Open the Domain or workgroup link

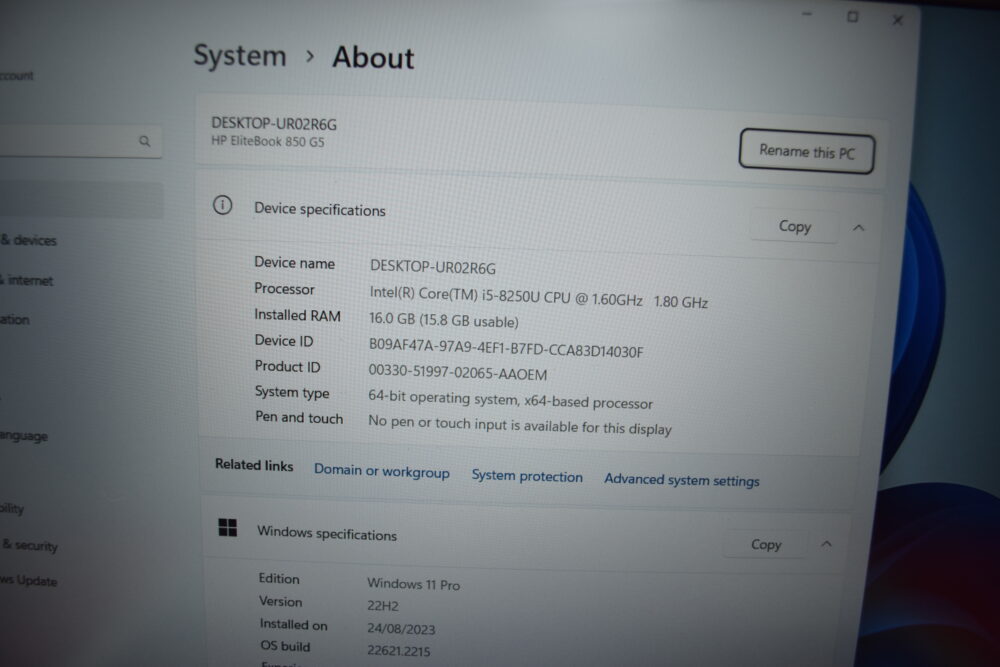click(381, 471)
